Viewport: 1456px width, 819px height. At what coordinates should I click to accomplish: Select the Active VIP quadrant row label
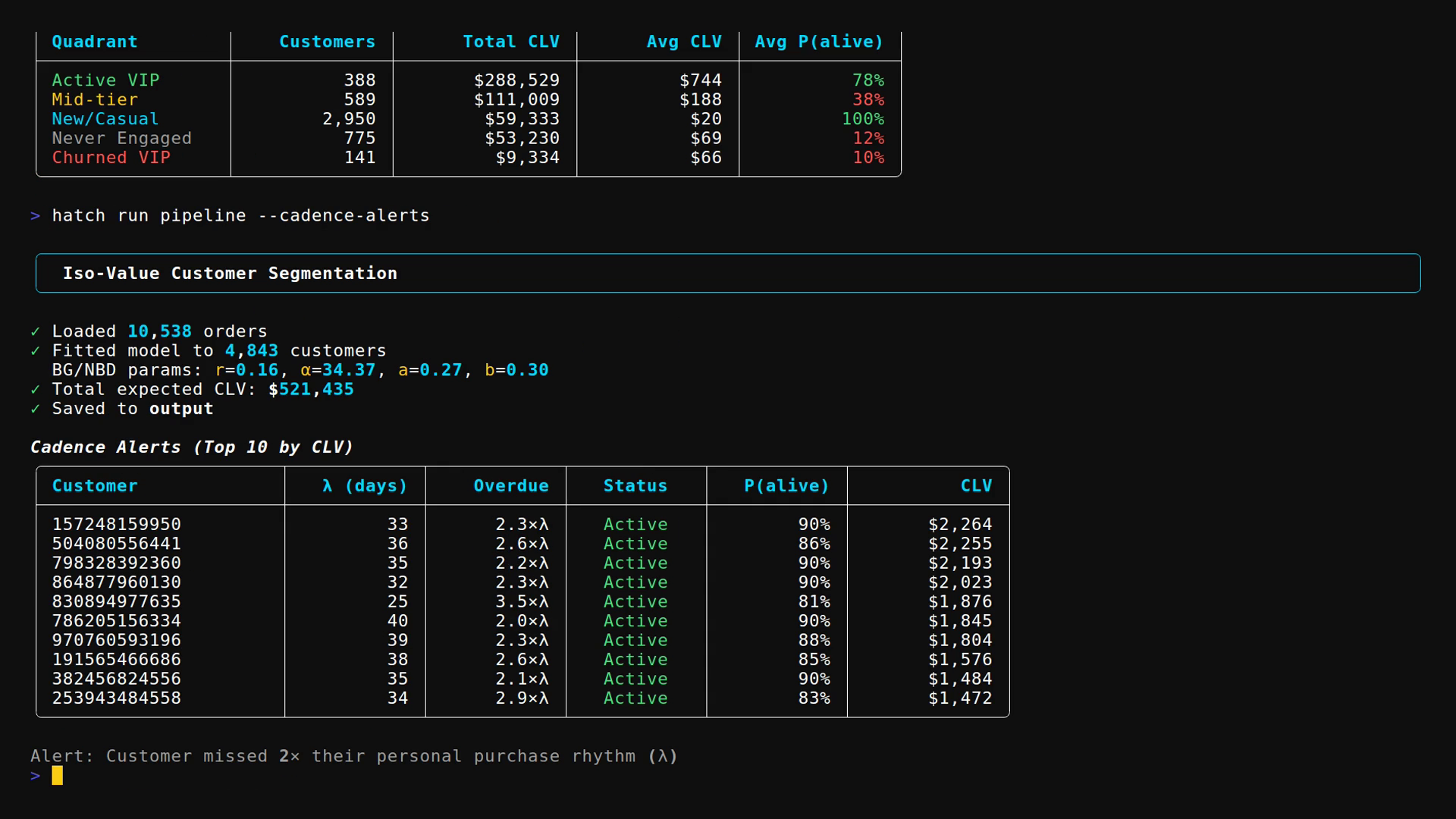click(x=105, y=80)
